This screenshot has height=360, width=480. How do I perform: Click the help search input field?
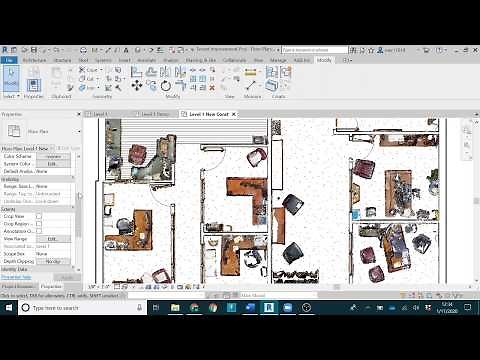[315, 50]
